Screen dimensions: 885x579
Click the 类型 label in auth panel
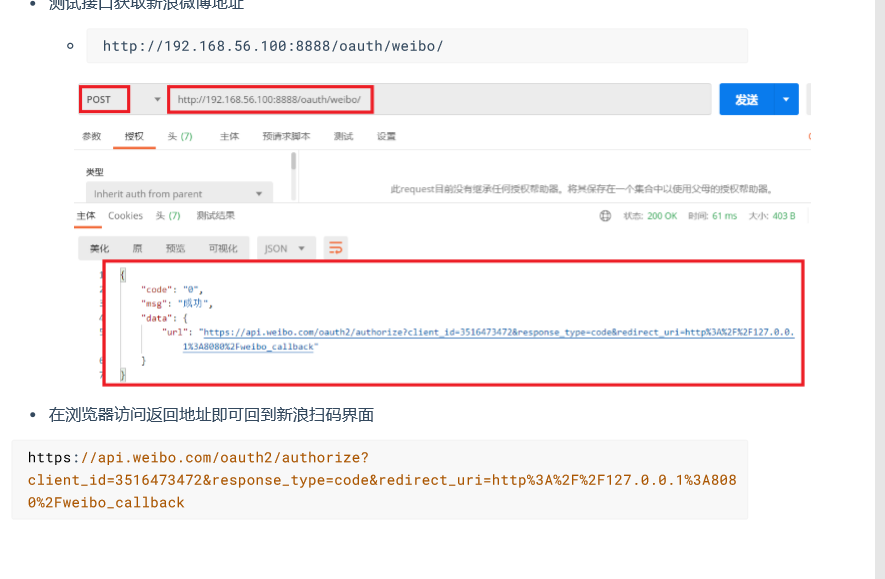(x=95, y=172)
